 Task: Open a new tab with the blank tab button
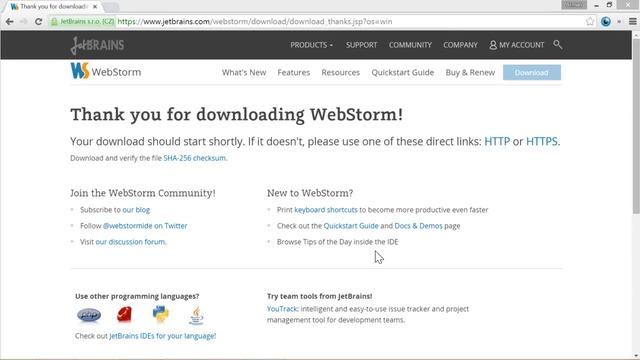click(111, 7)
